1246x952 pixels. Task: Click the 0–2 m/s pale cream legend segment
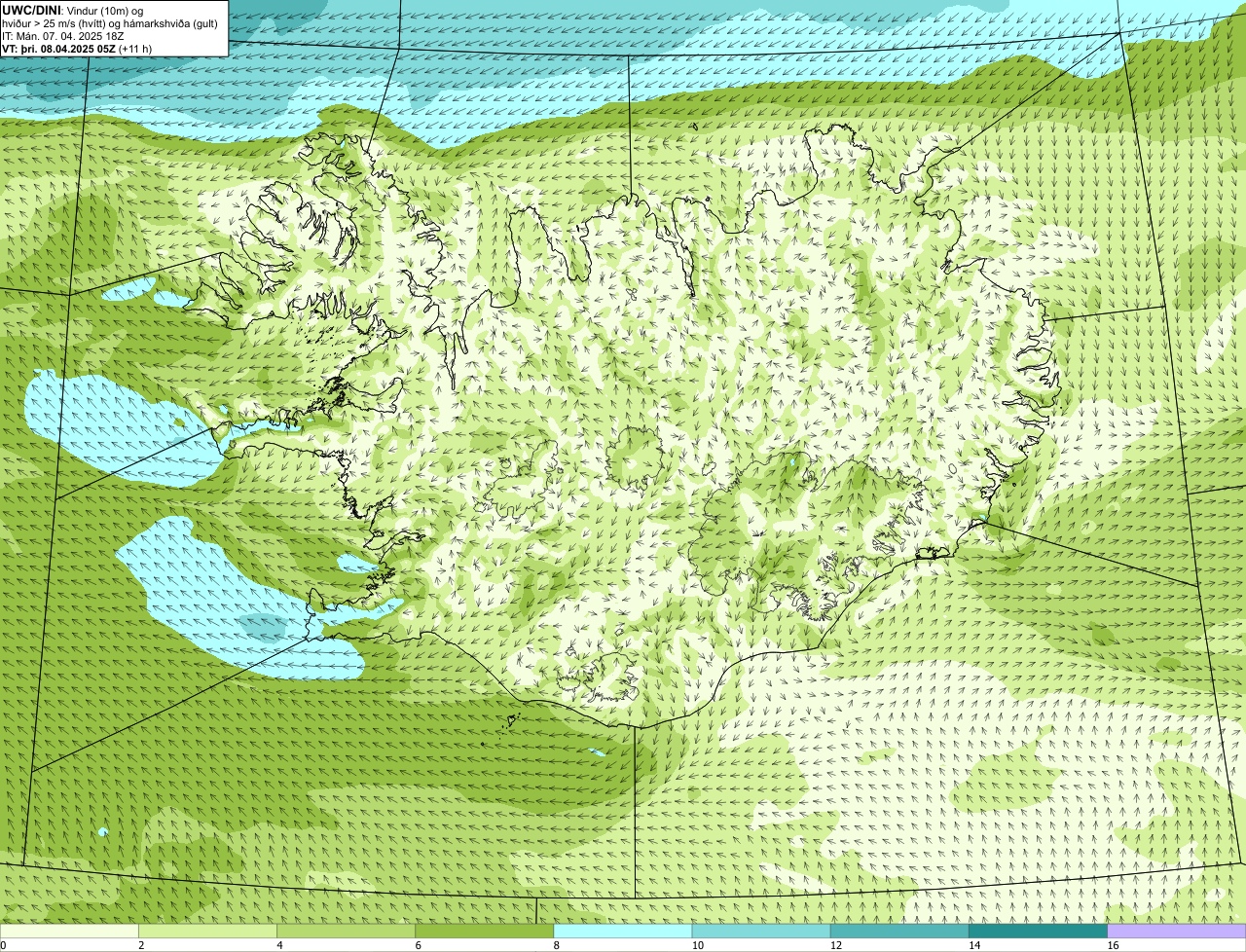pyautogui.click(x=69, y=932)
